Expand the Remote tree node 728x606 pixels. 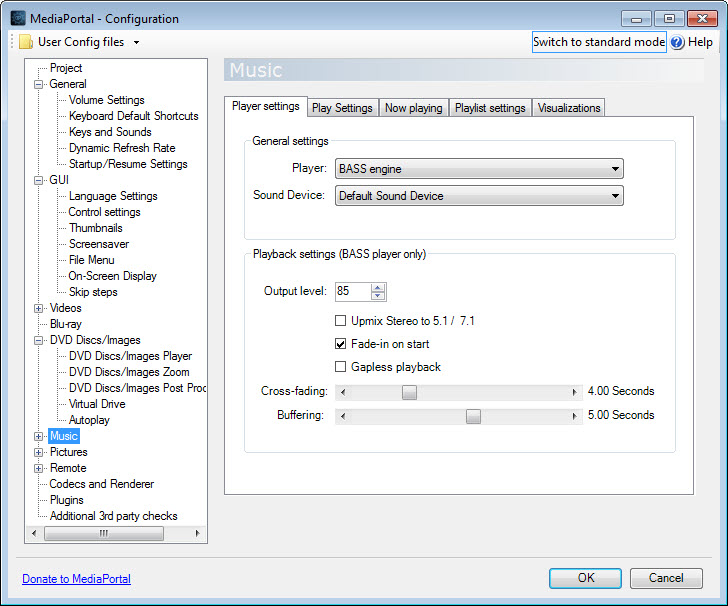[39, 469]
